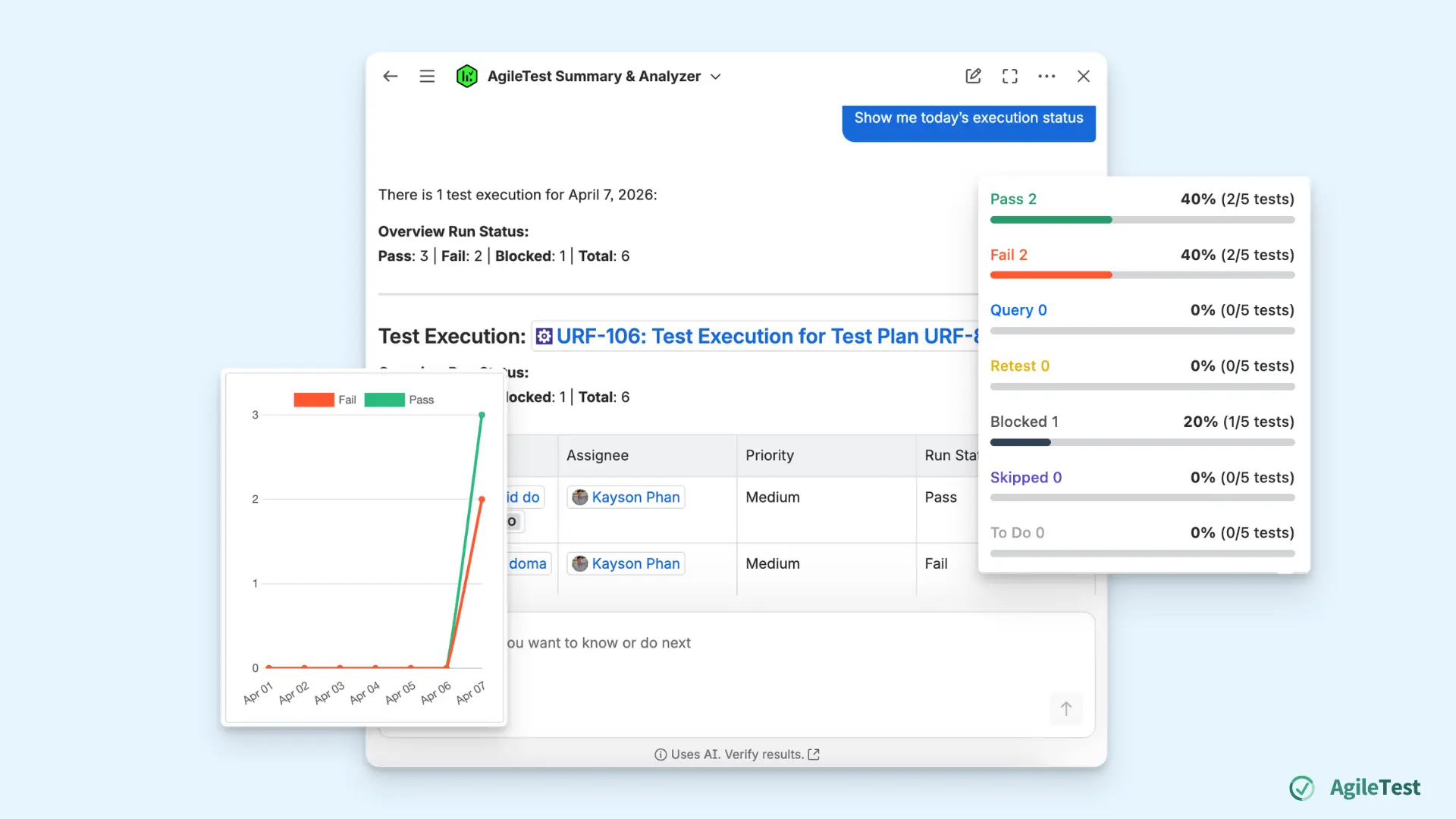Click the 'Query 0' status label

click(1018, 310)
